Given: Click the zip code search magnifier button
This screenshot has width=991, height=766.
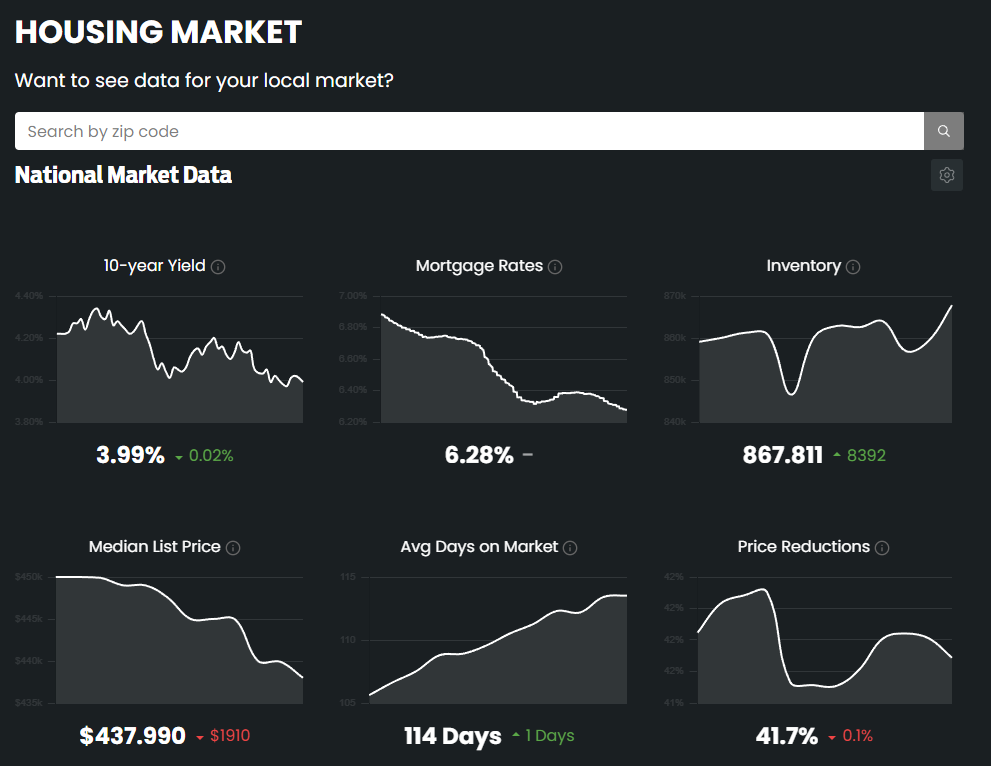Looking at the screenshot, I should point(943,131).
